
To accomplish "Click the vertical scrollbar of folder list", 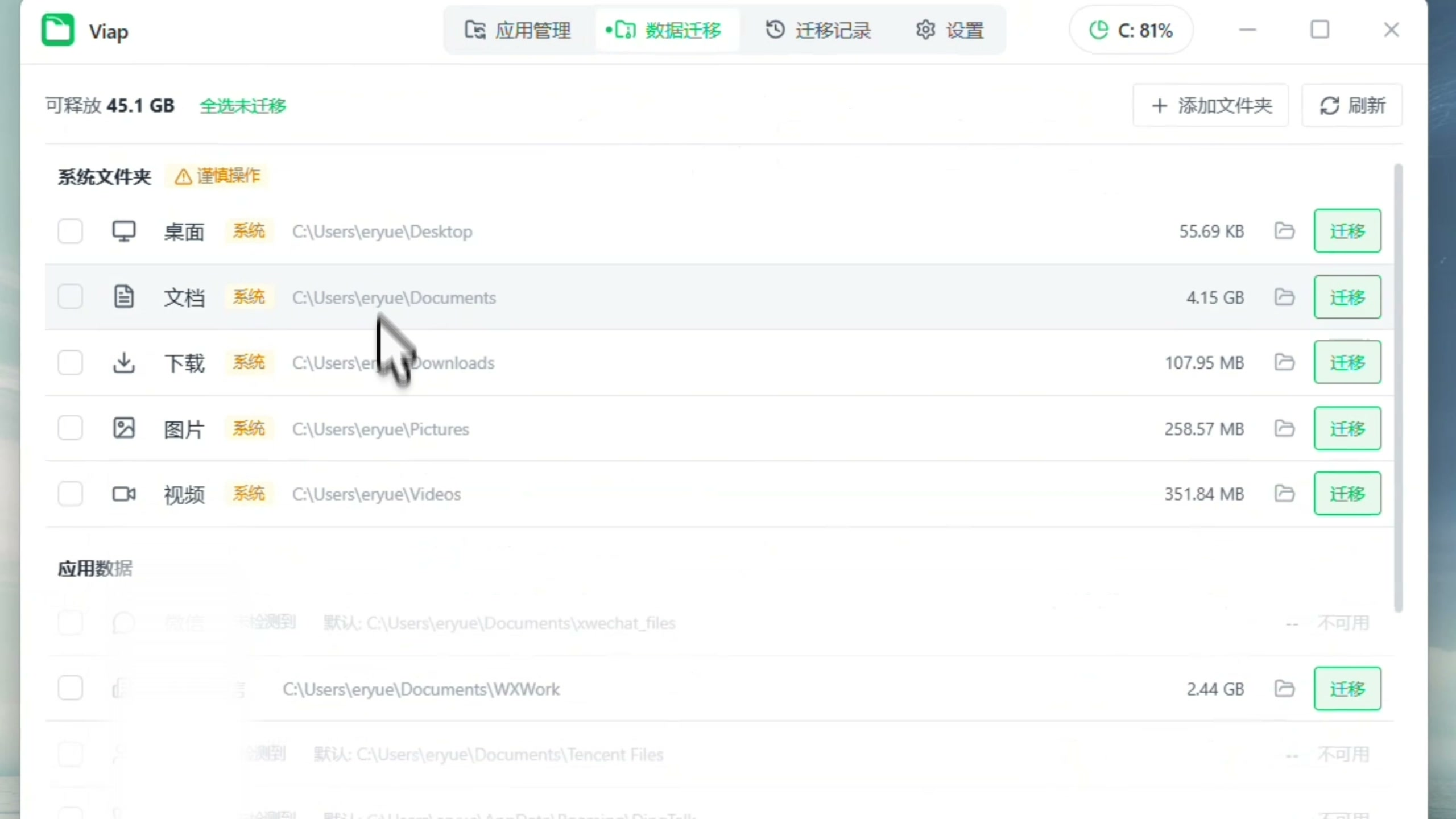I will [1398, 388].
